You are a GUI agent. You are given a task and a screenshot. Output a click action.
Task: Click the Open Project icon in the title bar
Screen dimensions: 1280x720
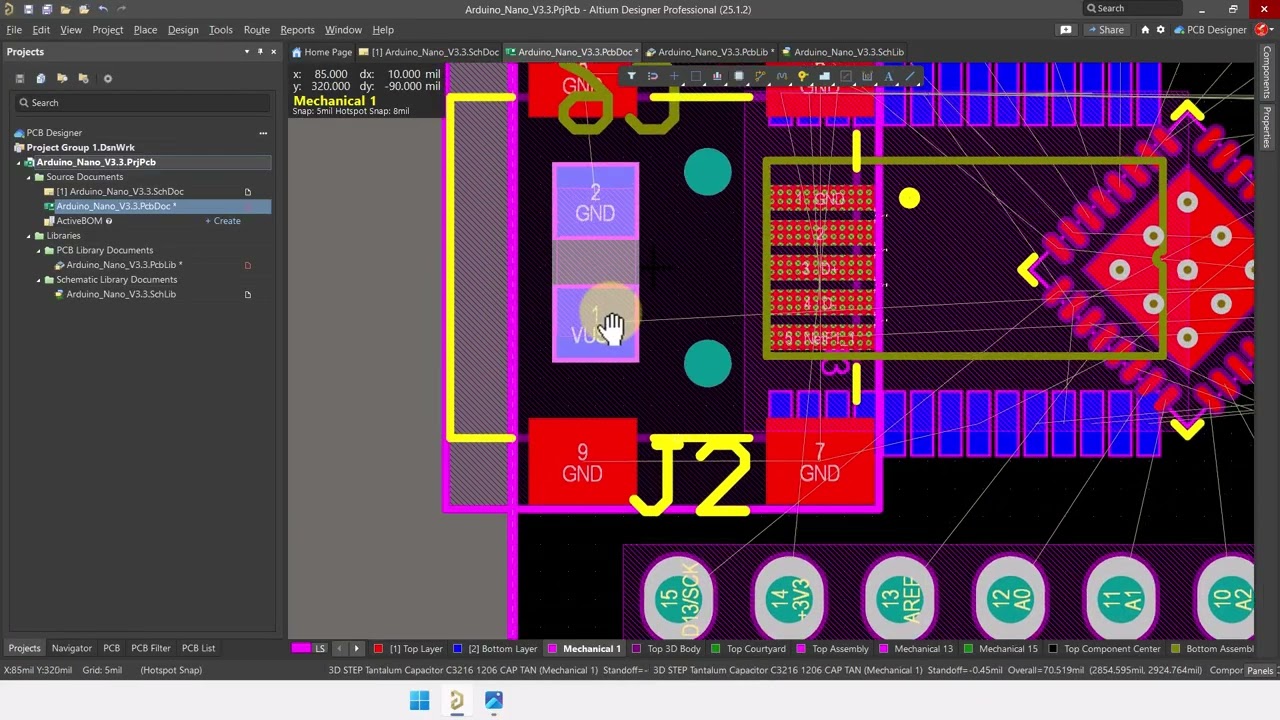coord(84,9)
